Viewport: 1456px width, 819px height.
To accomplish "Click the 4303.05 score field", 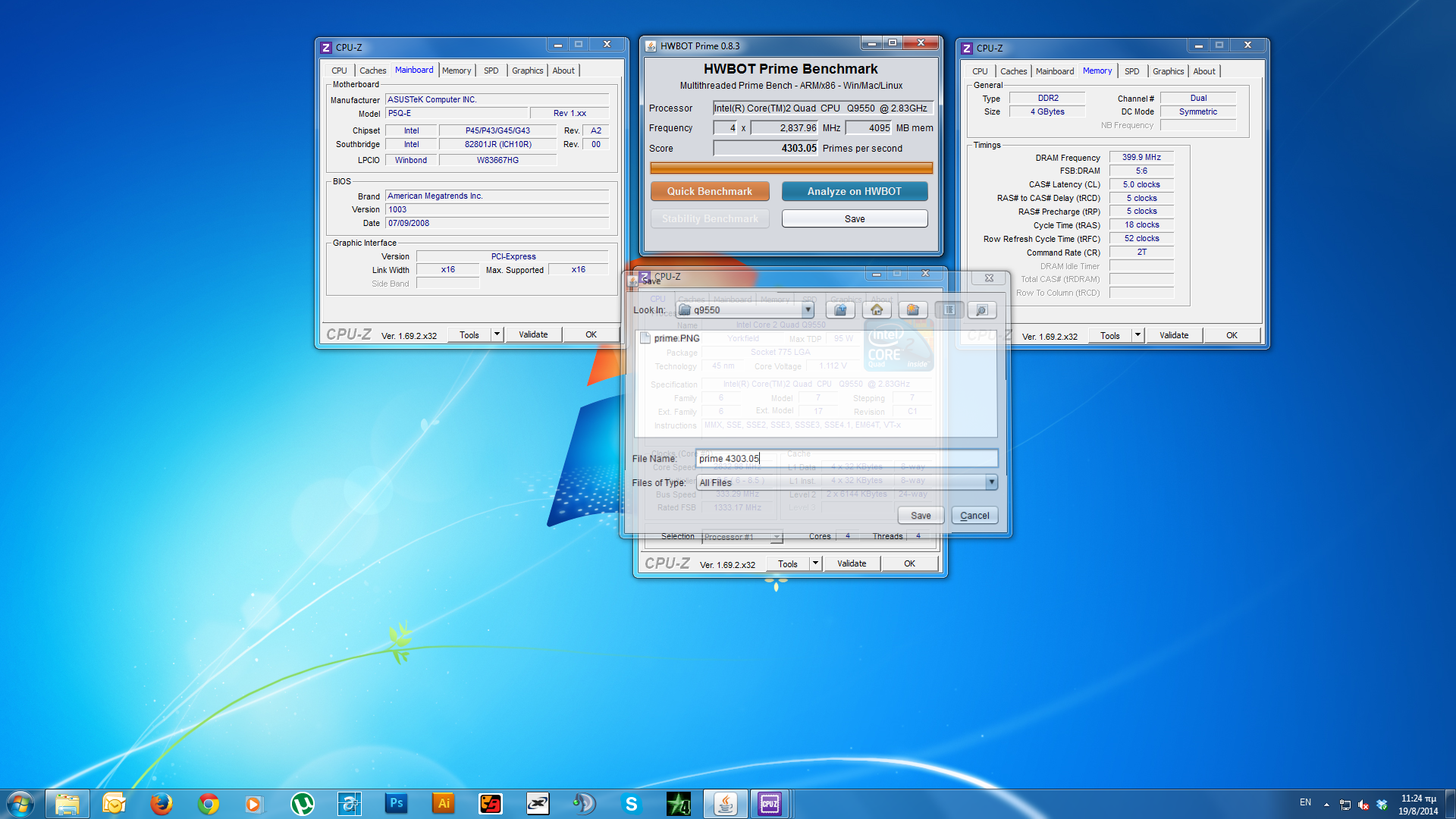I will pyautogui.click(x=766, y=148).
